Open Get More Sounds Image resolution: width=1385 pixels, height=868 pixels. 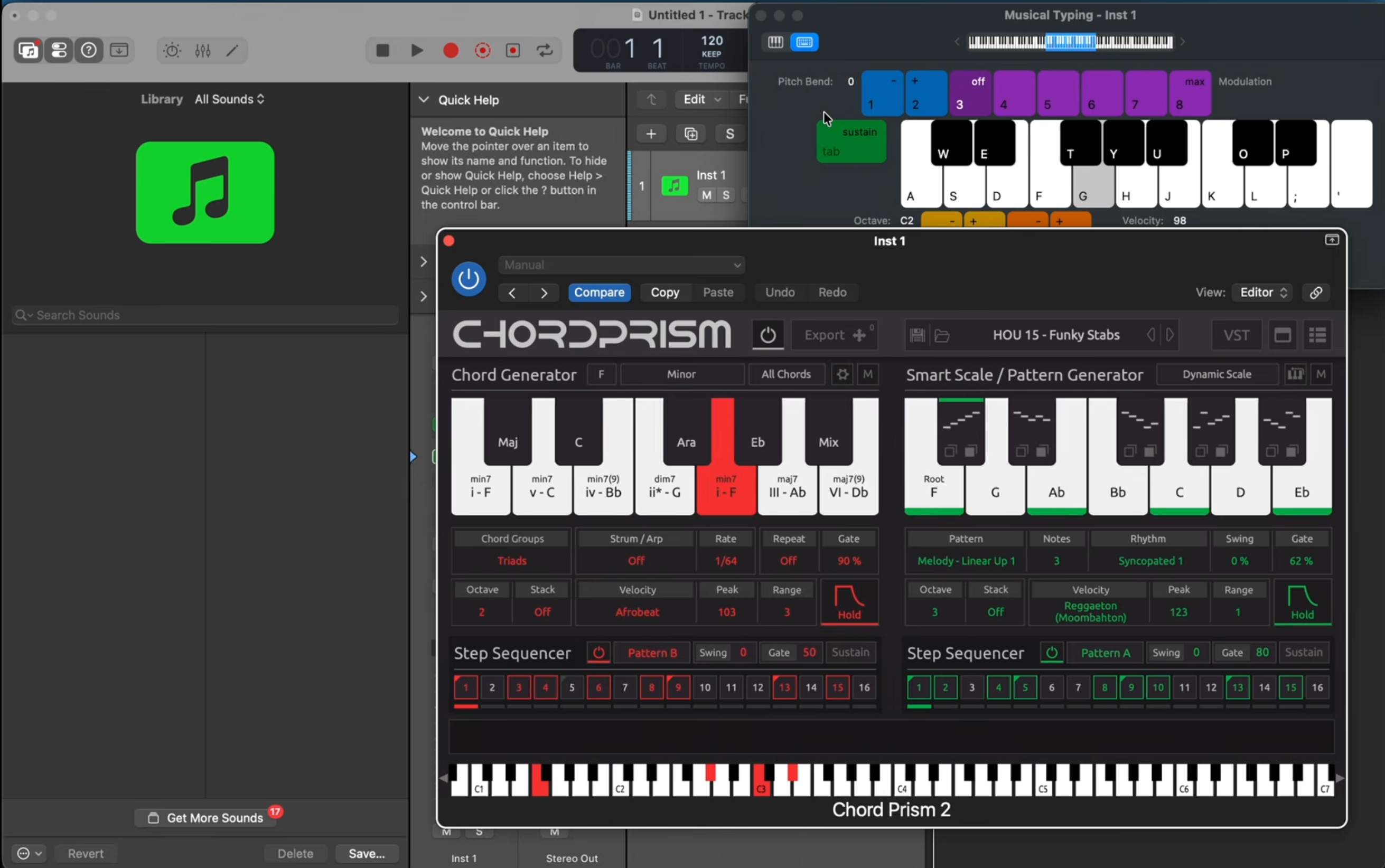(205, 818)
